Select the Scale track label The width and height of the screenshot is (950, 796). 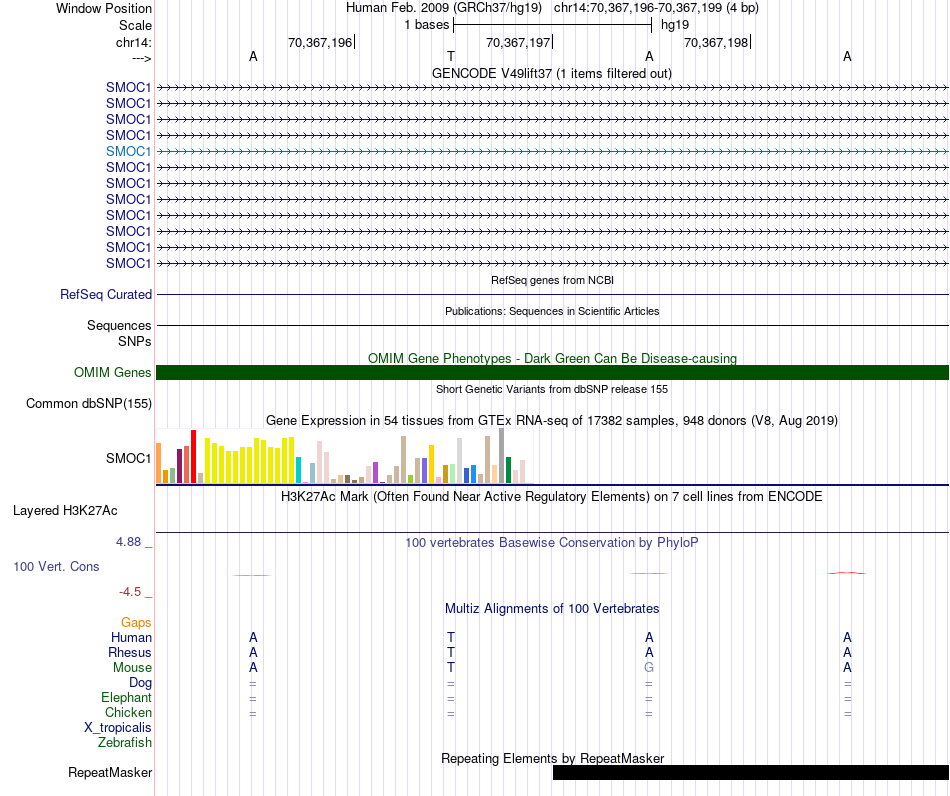(x=135, y=25)
